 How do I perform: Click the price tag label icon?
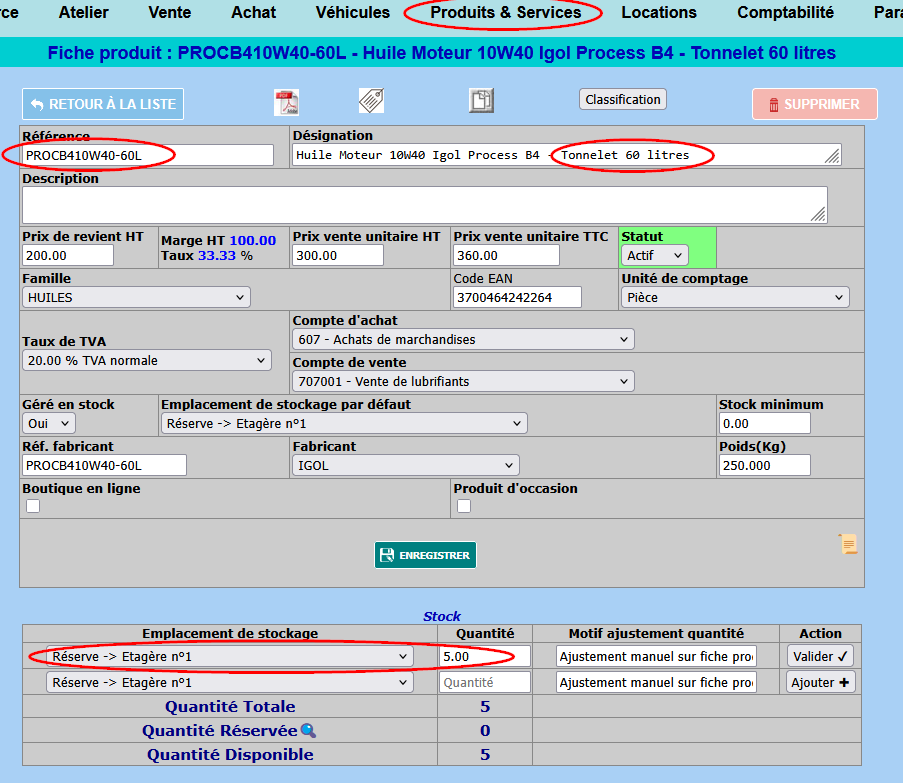point(371,101)
